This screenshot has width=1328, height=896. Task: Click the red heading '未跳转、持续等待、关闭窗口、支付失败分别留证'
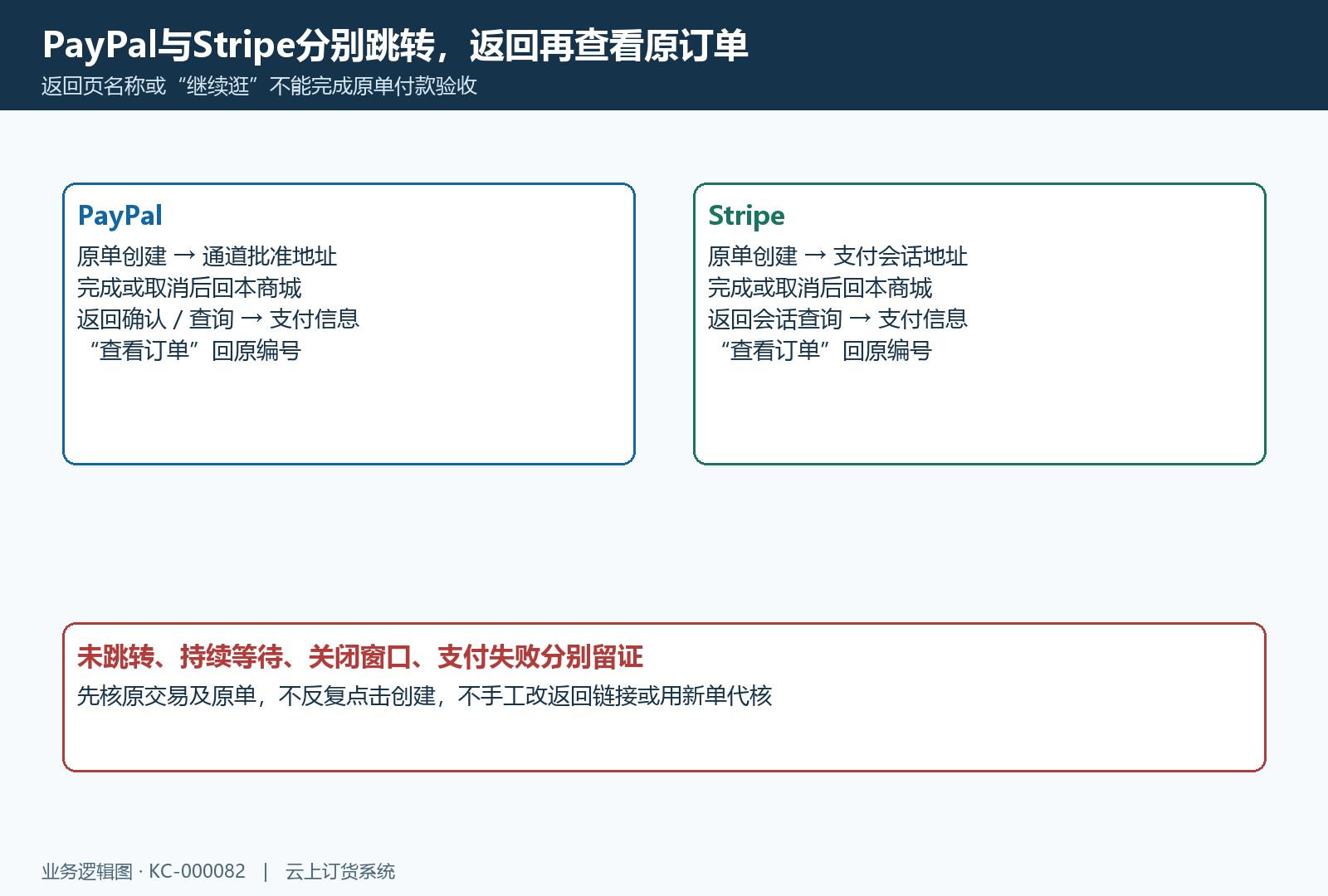pyautogui.click(x=360, y=657)
